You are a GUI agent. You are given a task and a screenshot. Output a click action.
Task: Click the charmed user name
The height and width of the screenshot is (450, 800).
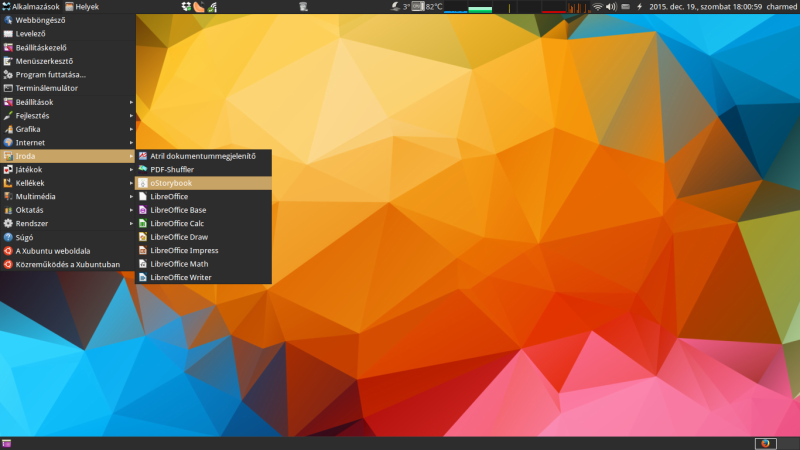point(782,7)
